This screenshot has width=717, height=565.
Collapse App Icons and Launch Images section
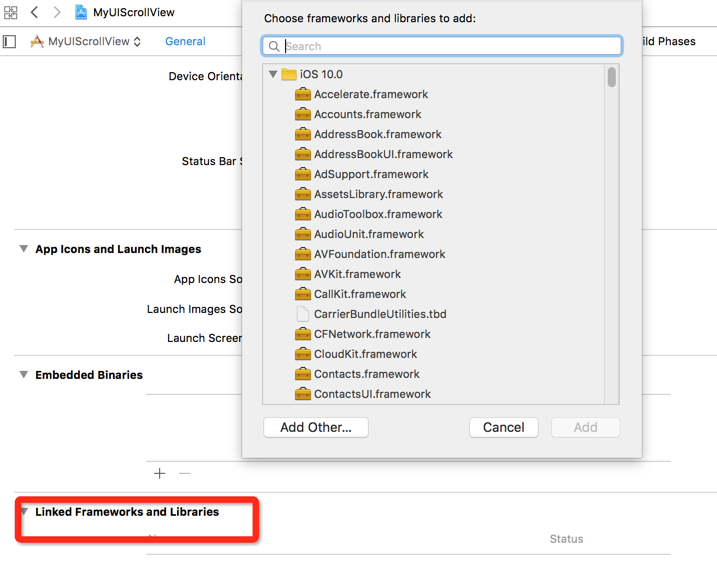(x=23, y=249)
